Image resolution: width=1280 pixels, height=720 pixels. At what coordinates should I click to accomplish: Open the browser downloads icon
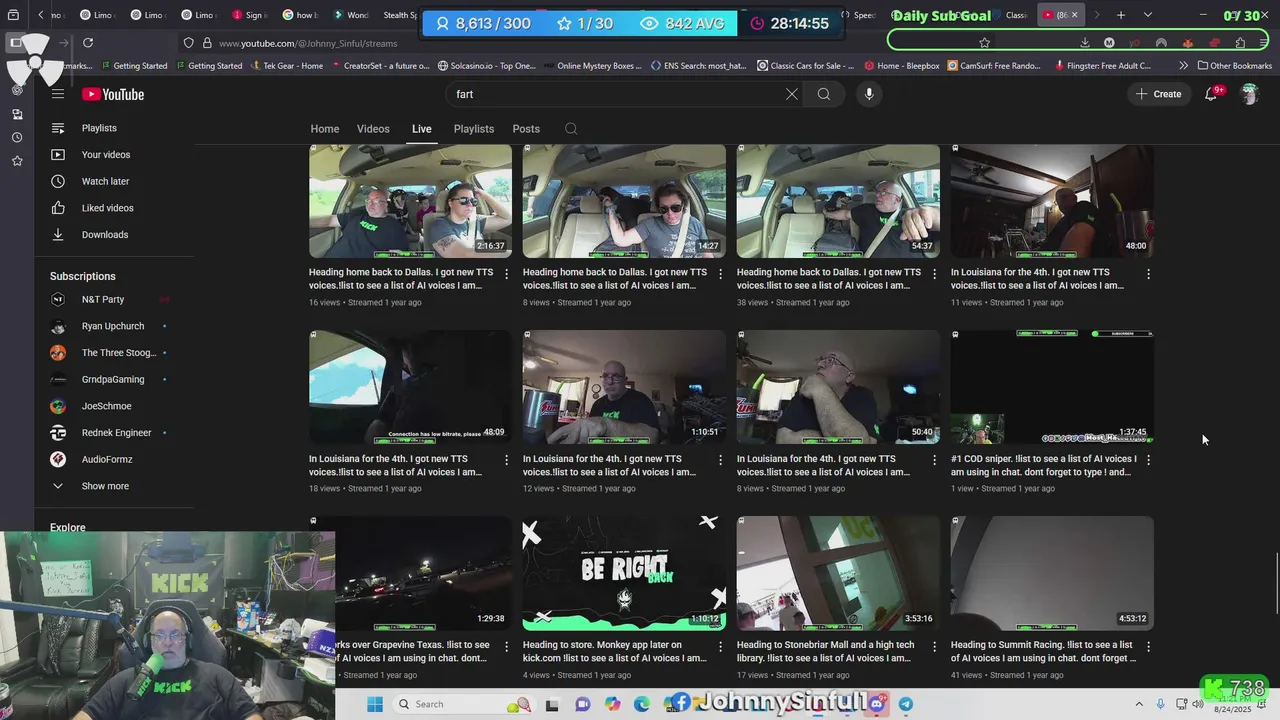[x=1085, y=42]
